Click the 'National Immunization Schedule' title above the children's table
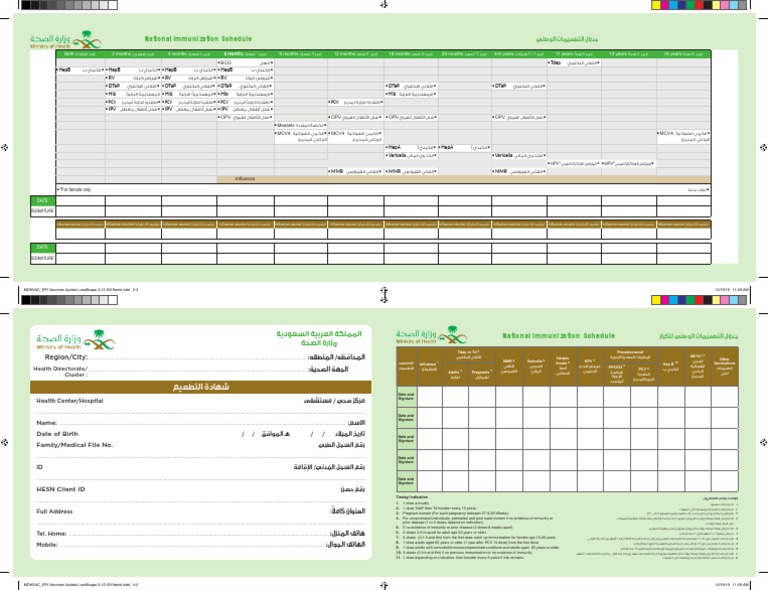 (x=198, y=39)
